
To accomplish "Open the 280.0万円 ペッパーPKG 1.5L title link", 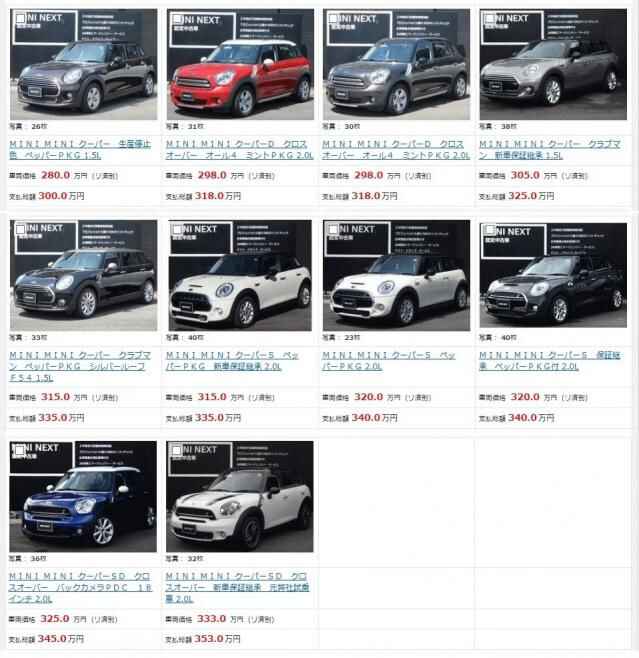I will point(80,150).
